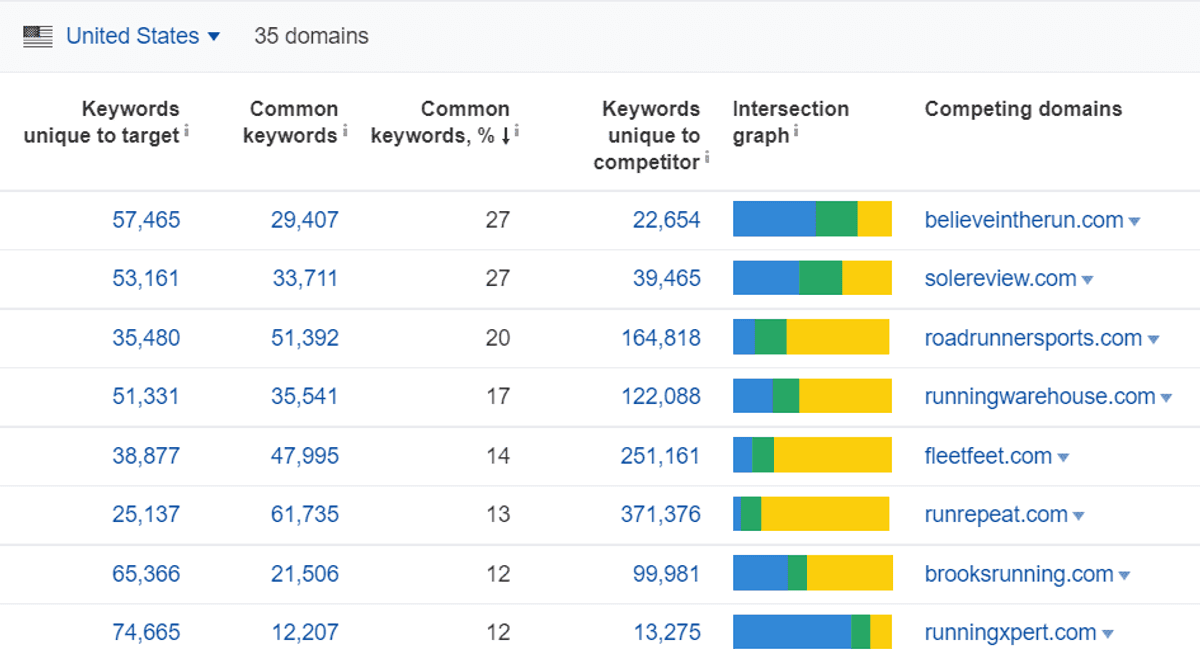Expand dropdown arrow next to runningxpert.com
Screen dimensions: 1200x656
(x=1107, y=635)
